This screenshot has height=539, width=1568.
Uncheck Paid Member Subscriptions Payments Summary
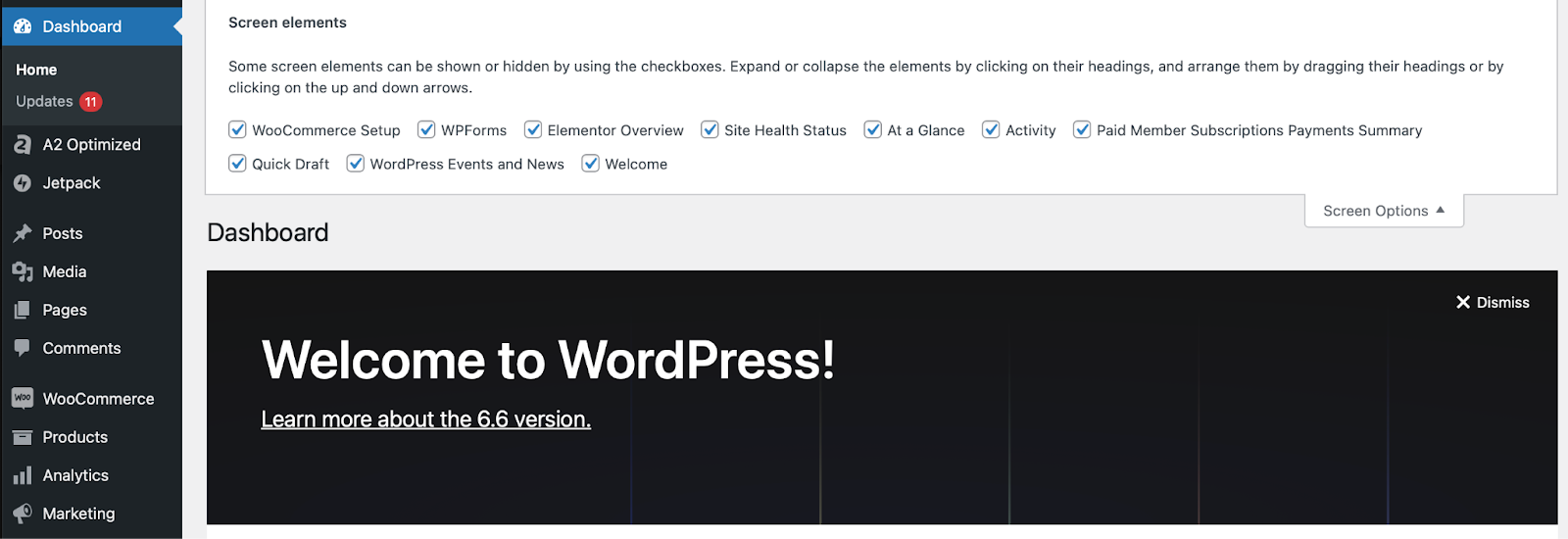click(x=1082, y=129)
